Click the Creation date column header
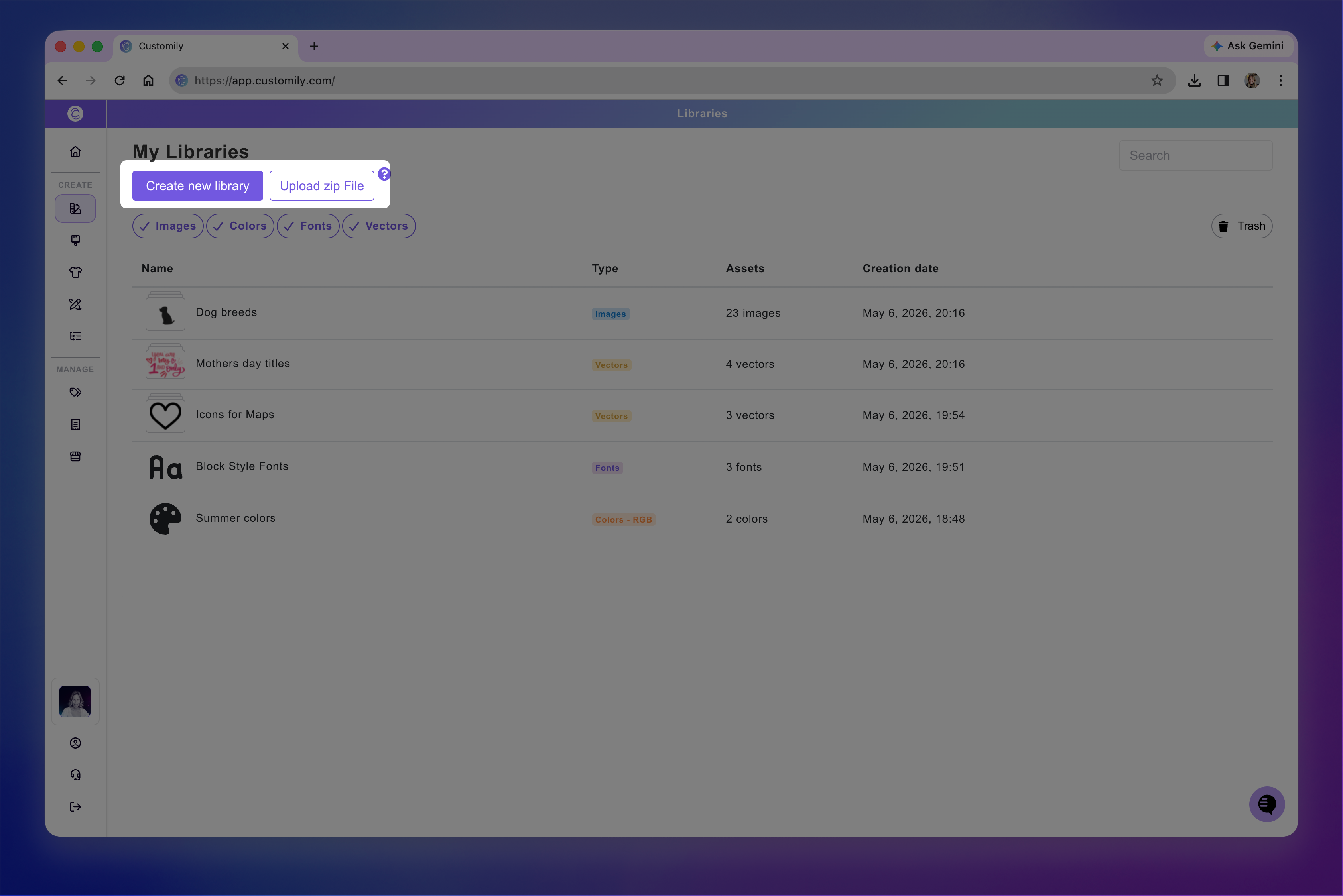The width and height of the screenshot is (1343, 896). pos(900,269)
